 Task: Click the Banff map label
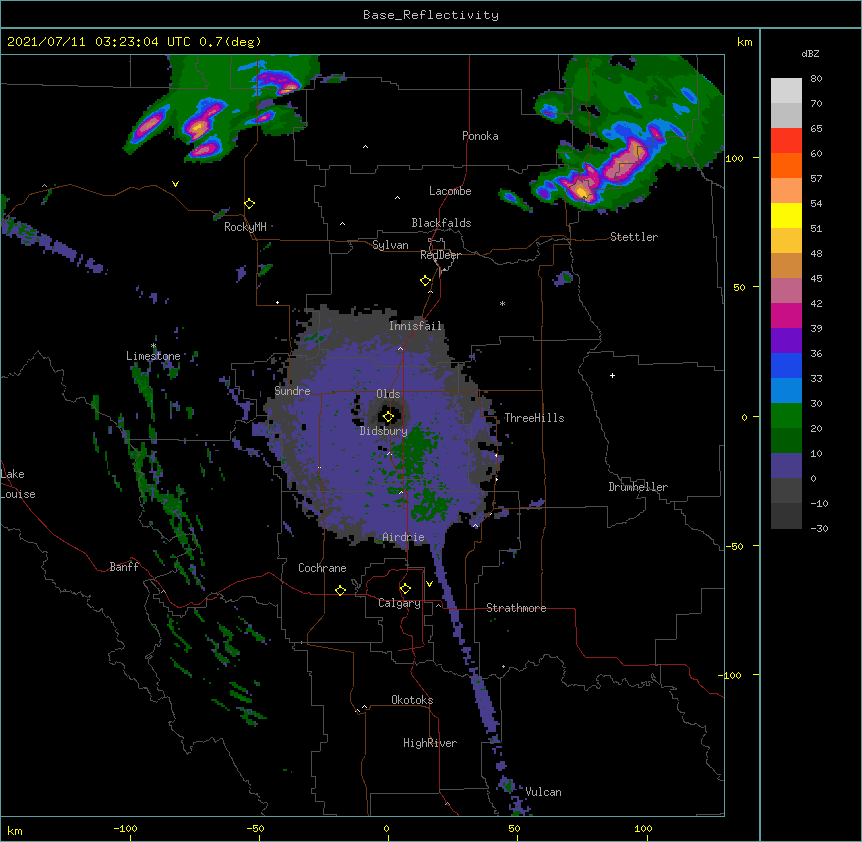[x=124, y=567]
